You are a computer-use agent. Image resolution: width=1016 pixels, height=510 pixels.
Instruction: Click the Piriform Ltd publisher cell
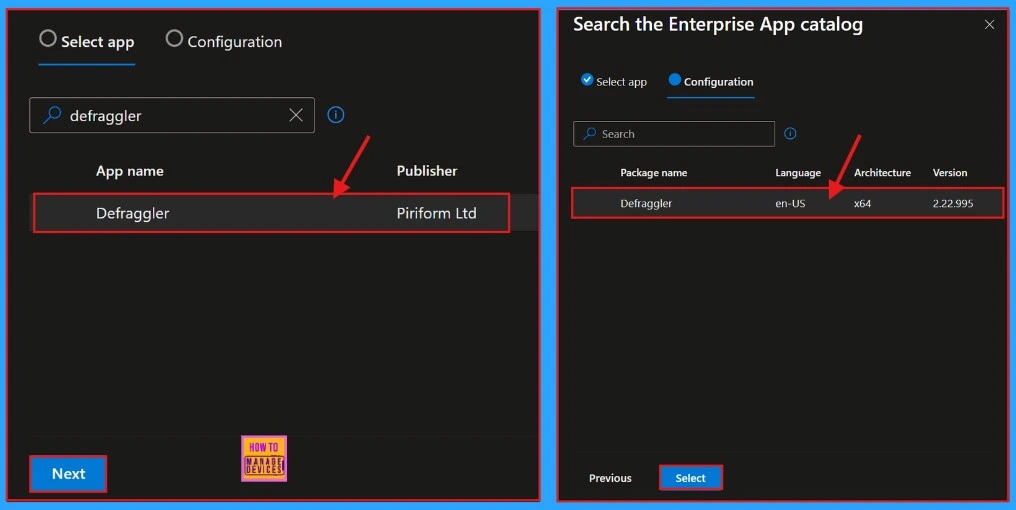coord(437,213)
